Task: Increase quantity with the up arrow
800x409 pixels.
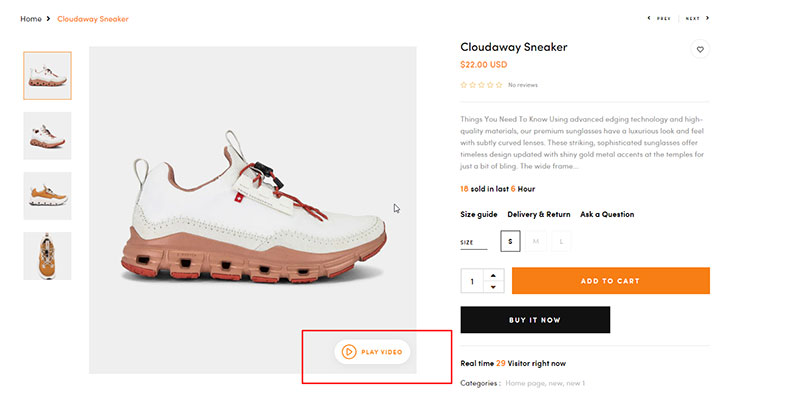Action: pos(493,275)
